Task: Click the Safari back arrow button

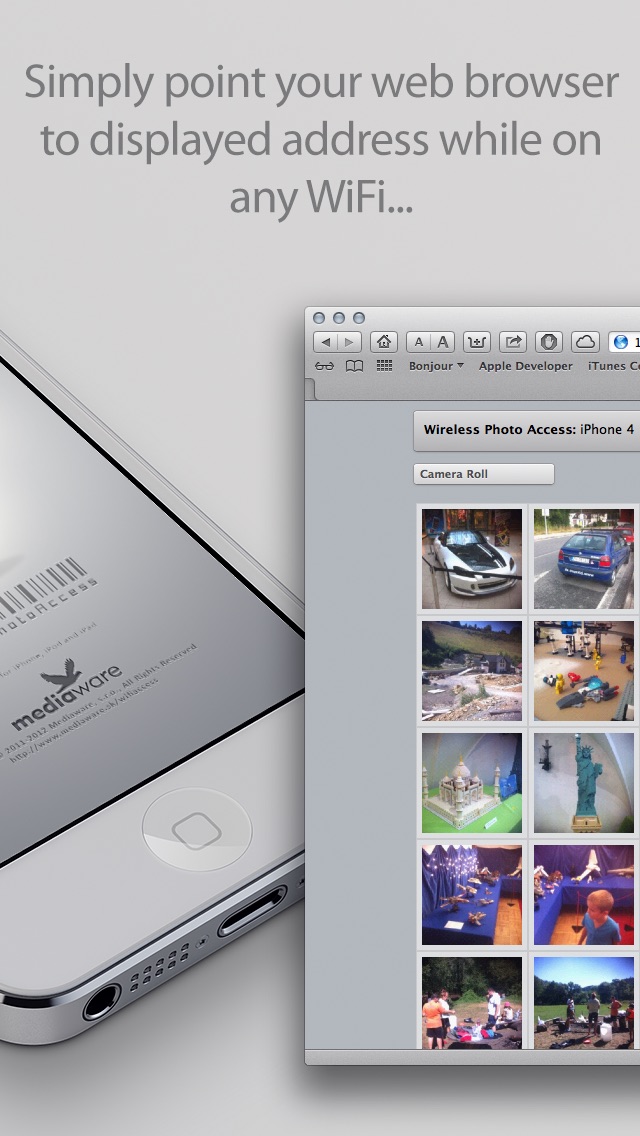Action: 325,342
